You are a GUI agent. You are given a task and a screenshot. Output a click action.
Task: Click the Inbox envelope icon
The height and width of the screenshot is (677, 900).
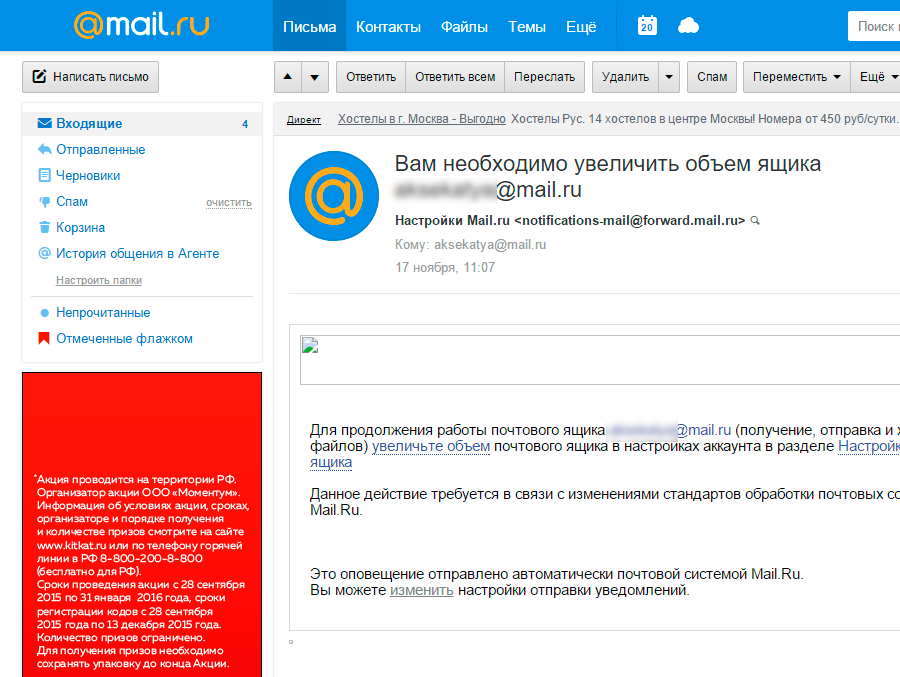[x=44, y=123]
